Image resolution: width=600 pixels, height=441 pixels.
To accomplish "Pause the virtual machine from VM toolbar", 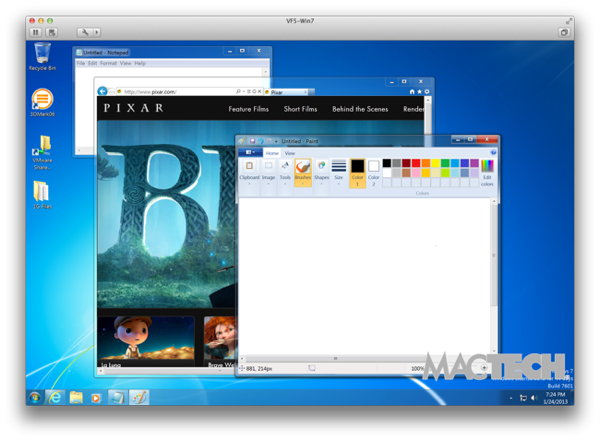I will pos(37,32).
